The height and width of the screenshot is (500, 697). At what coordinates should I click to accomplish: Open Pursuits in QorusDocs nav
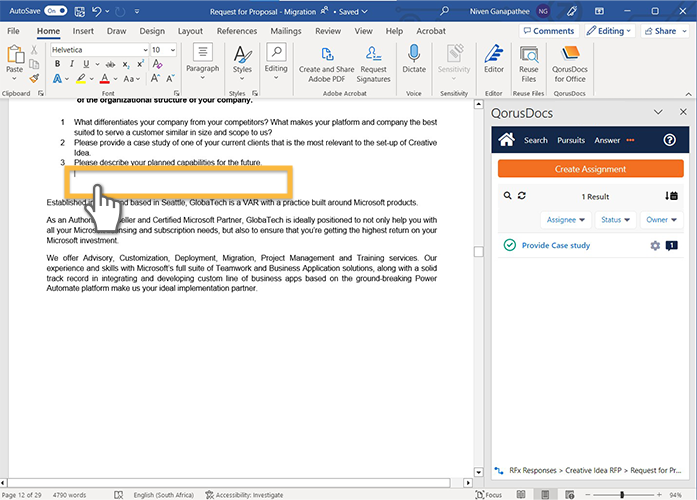[x=571, y=140]
